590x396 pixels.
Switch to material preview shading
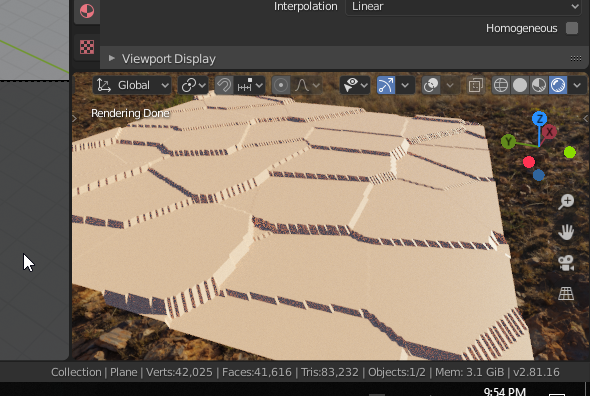539,85
